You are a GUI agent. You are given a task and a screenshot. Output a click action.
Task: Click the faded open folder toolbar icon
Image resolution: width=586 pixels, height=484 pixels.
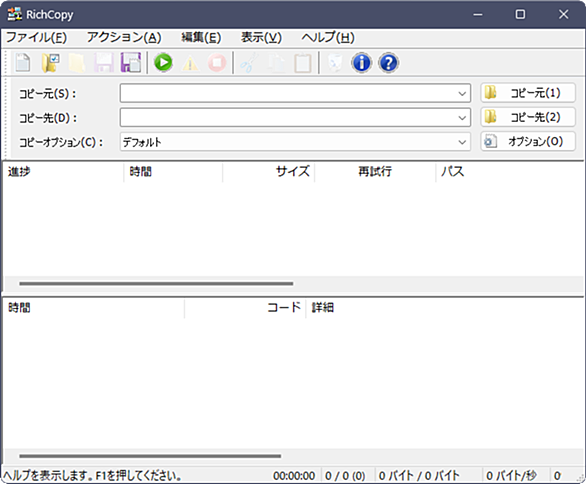pos(77,63)
